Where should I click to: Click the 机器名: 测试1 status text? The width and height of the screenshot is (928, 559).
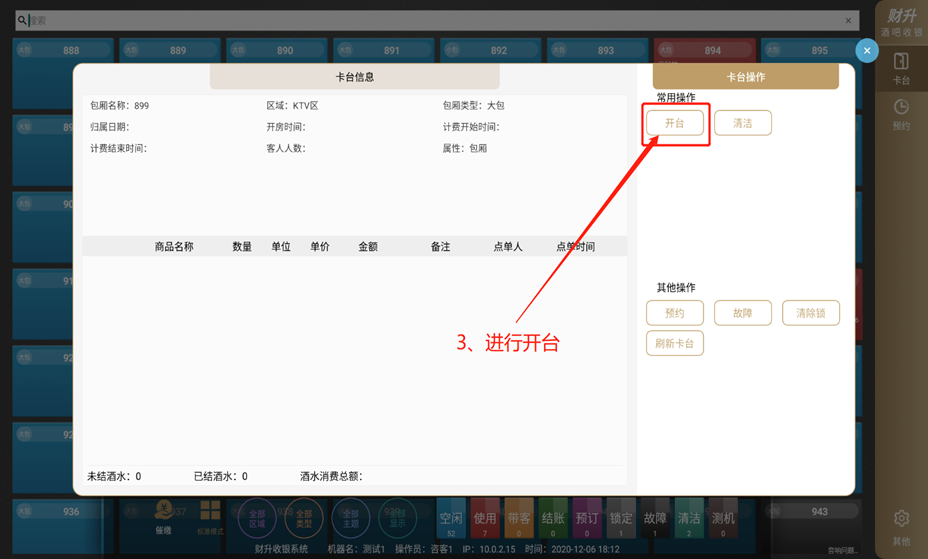(356, 549)
